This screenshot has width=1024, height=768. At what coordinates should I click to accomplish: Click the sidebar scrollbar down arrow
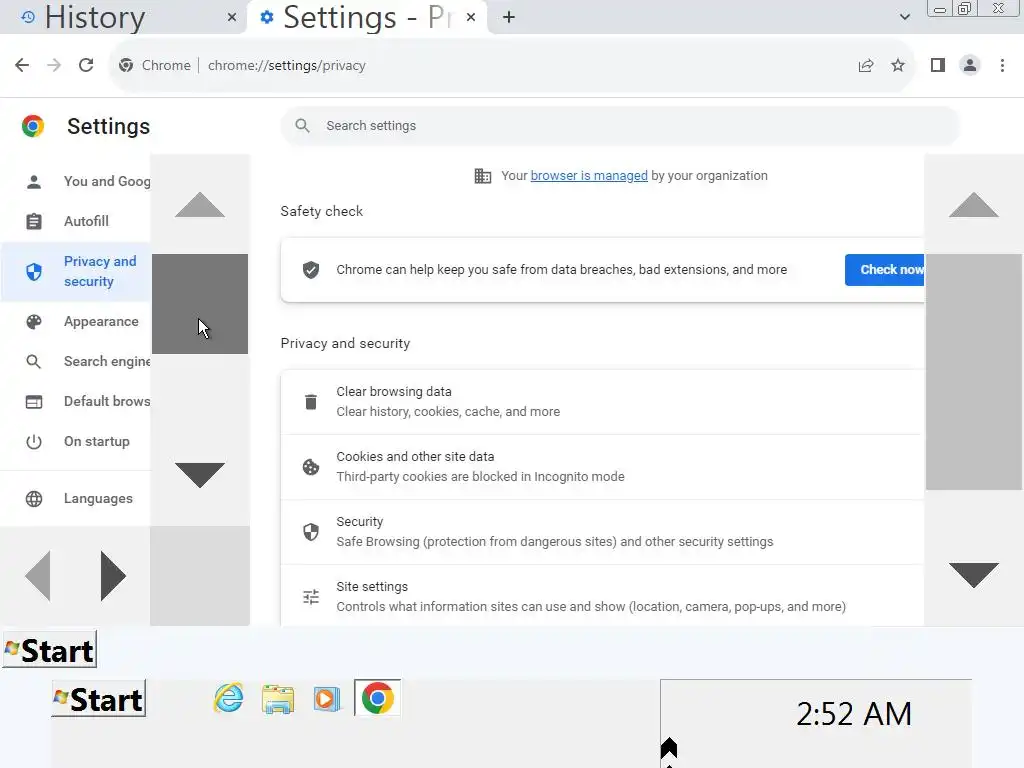click(200, 475)
